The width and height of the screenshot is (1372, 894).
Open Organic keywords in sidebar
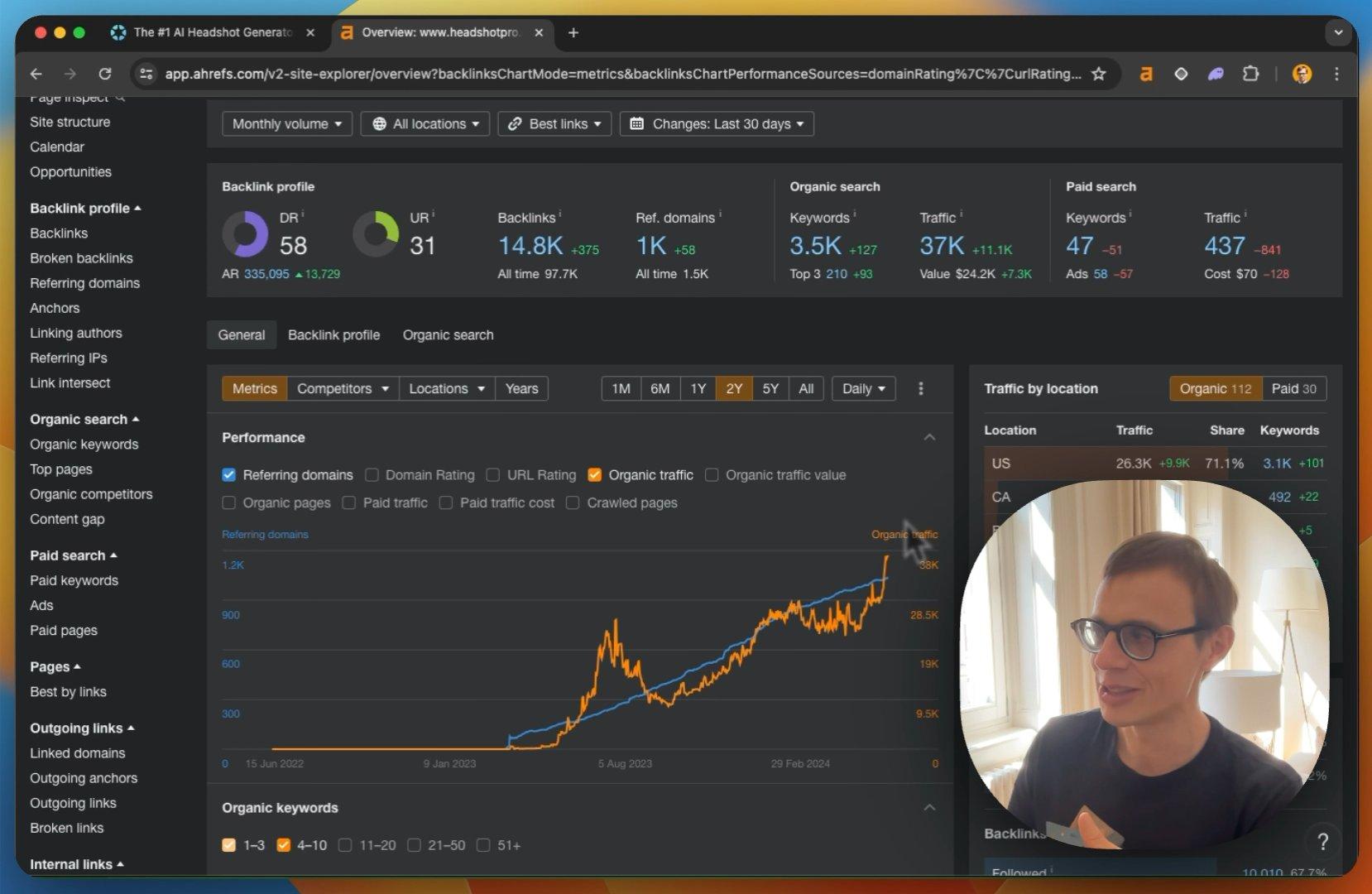coord(84,444)
